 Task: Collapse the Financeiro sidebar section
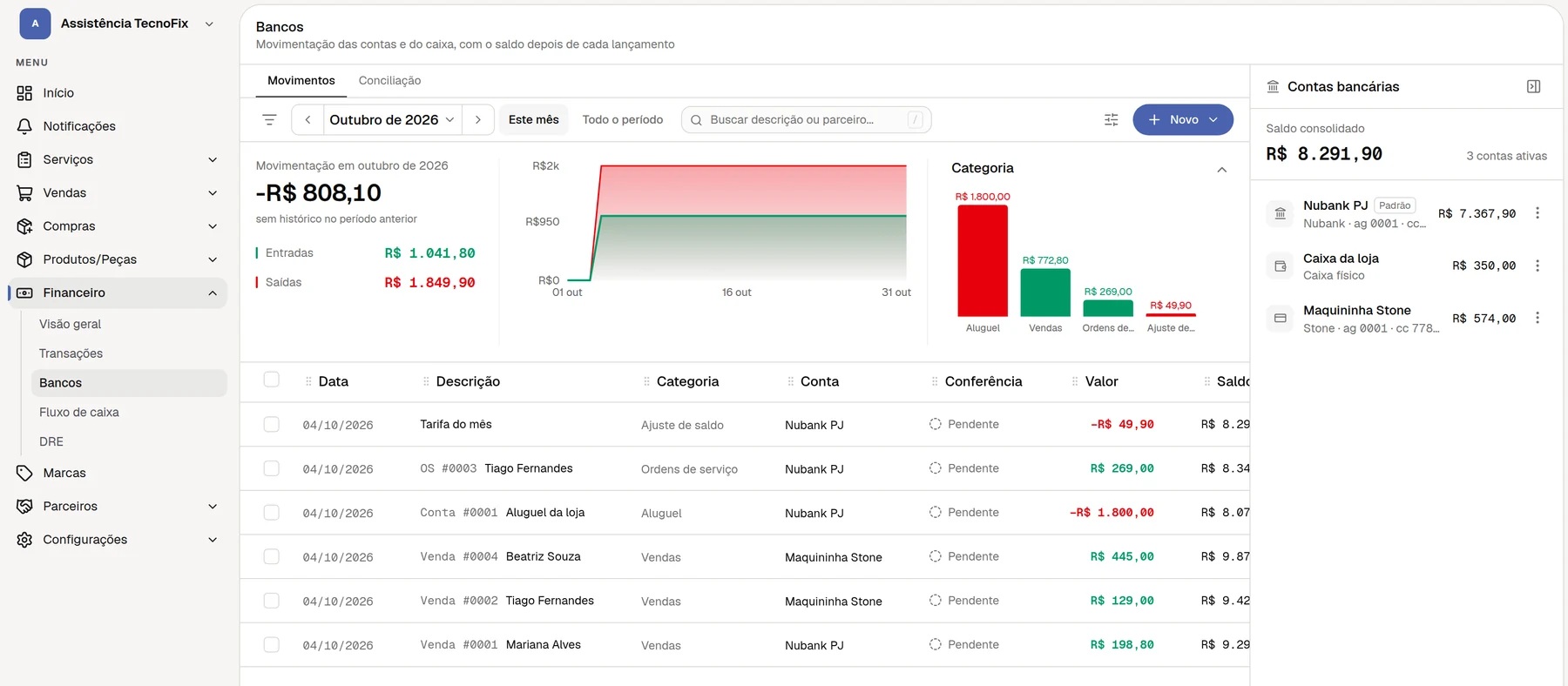point(118,293)
